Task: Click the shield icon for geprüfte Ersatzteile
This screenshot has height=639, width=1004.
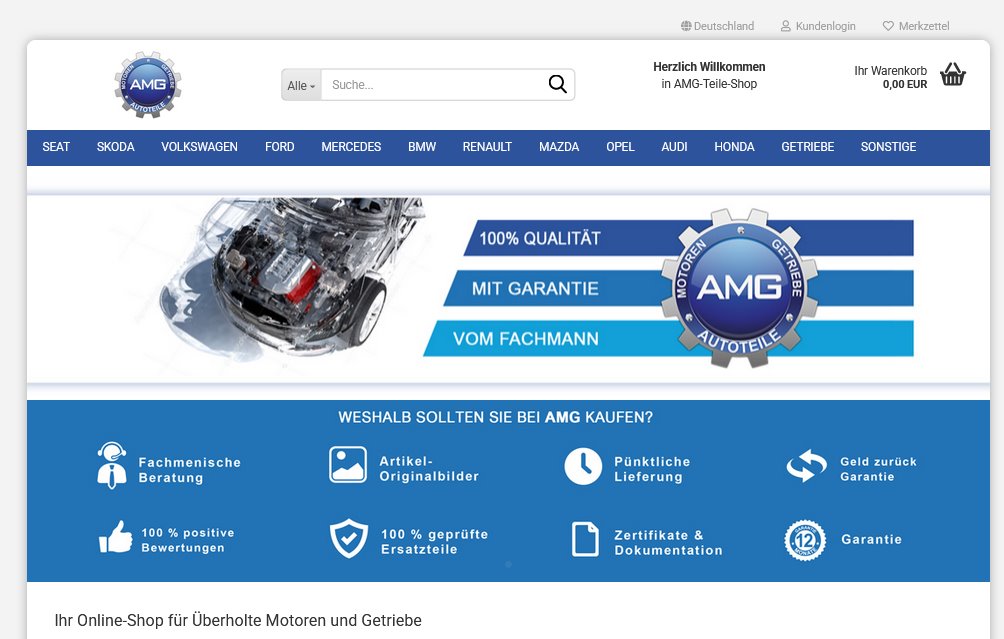Action: point(349,539)
